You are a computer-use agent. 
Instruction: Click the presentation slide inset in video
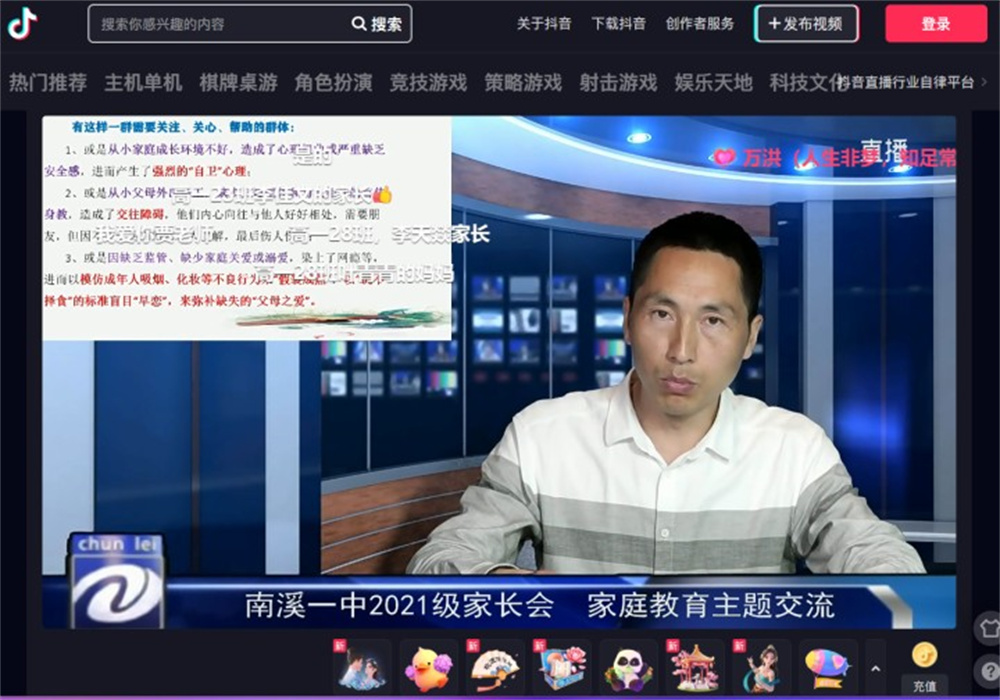point(247,228)
